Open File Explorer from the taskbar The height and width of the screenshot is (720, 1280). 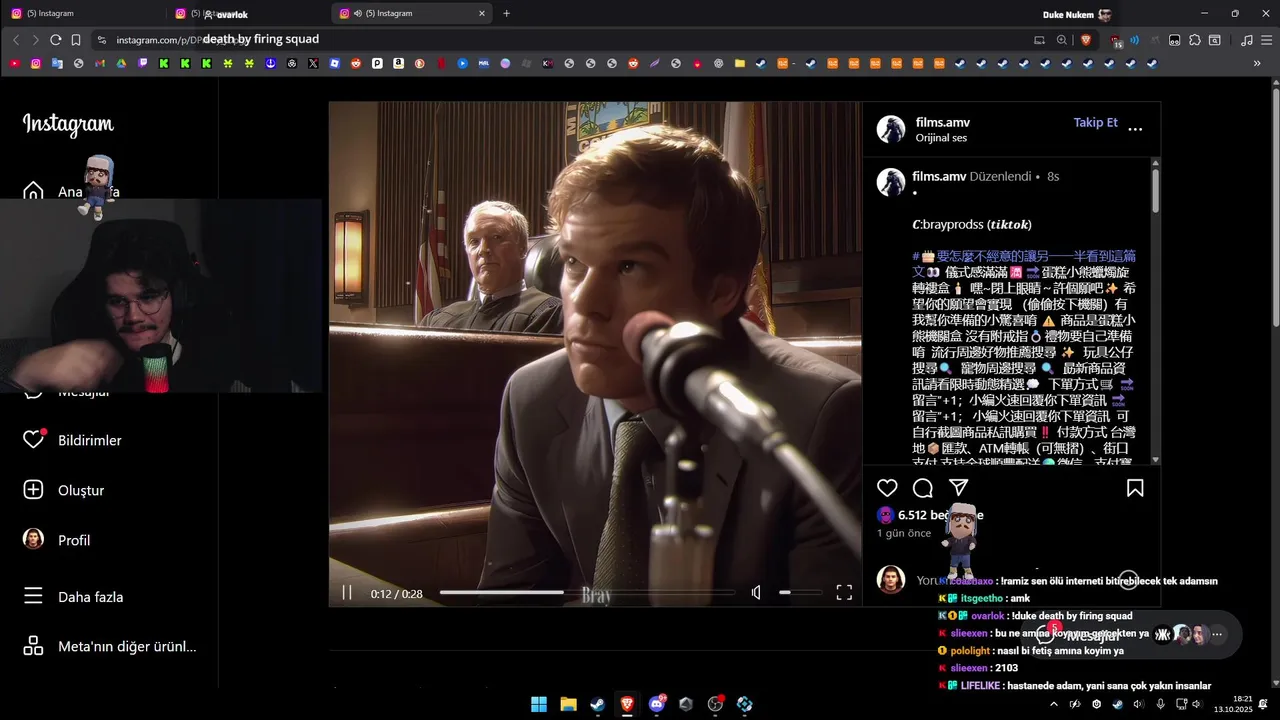click(x=568, y=704)
